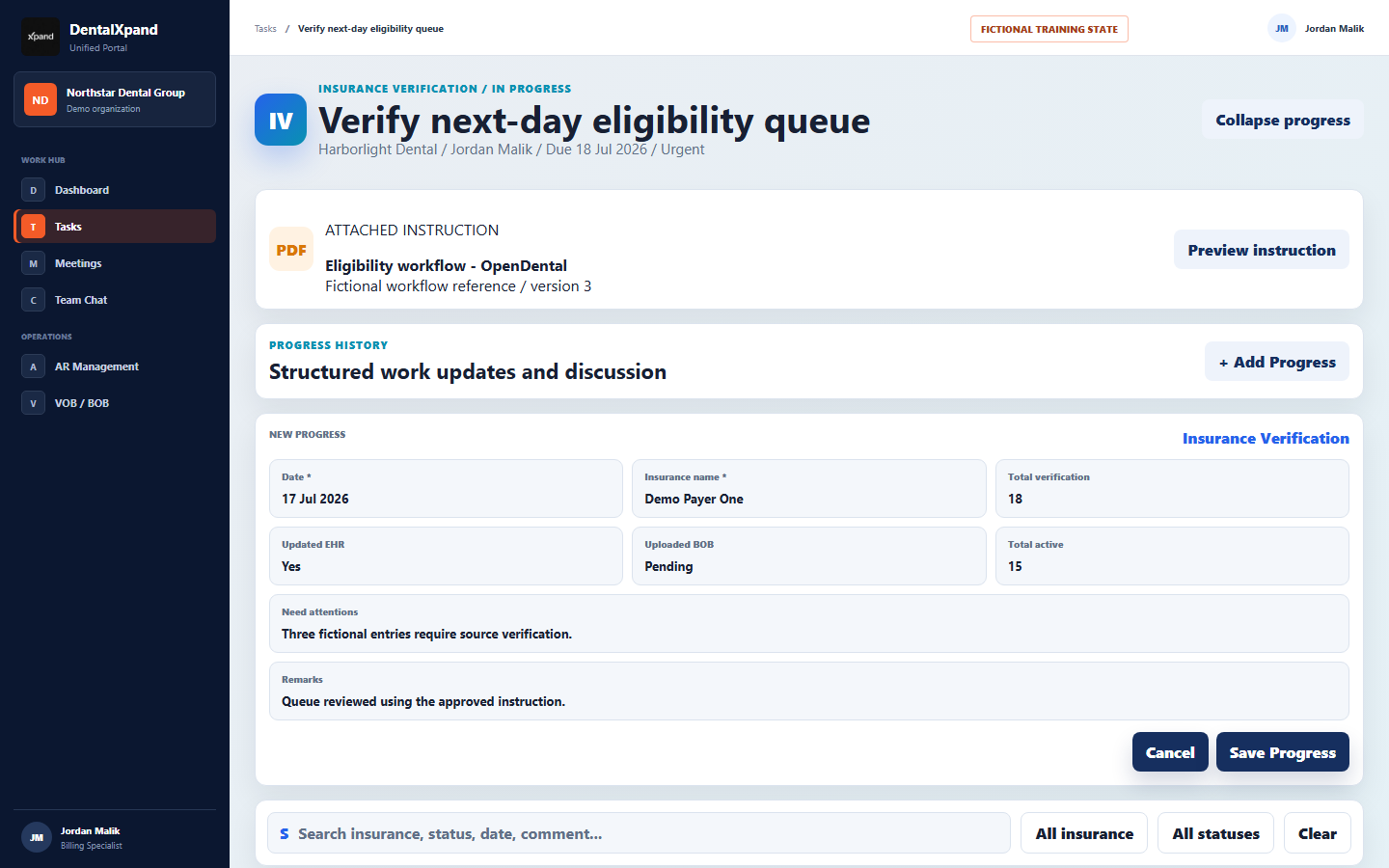
Task: Focus the Total verification field
Action: click(x=1172, y=488)
